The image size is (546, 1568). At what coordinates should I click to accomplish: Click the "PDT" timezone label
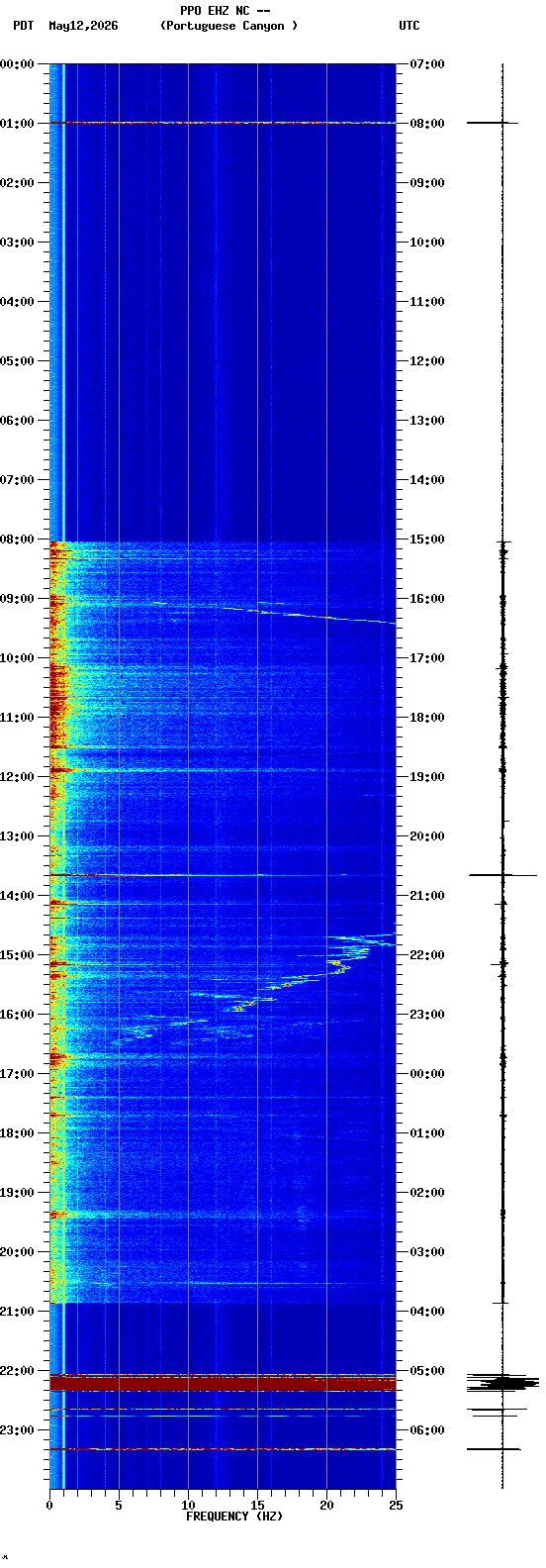24,26
